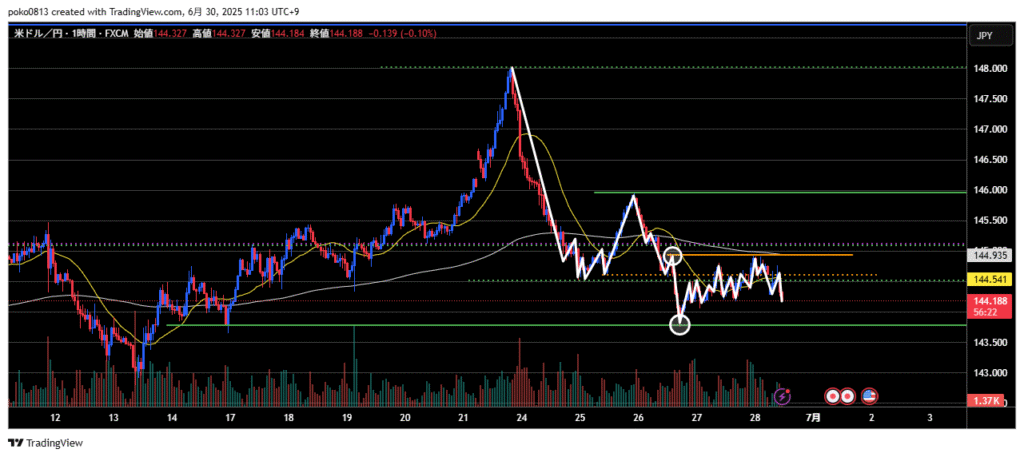Open the US flag economic event icon
1024x457 pixels.
[869, 397]
